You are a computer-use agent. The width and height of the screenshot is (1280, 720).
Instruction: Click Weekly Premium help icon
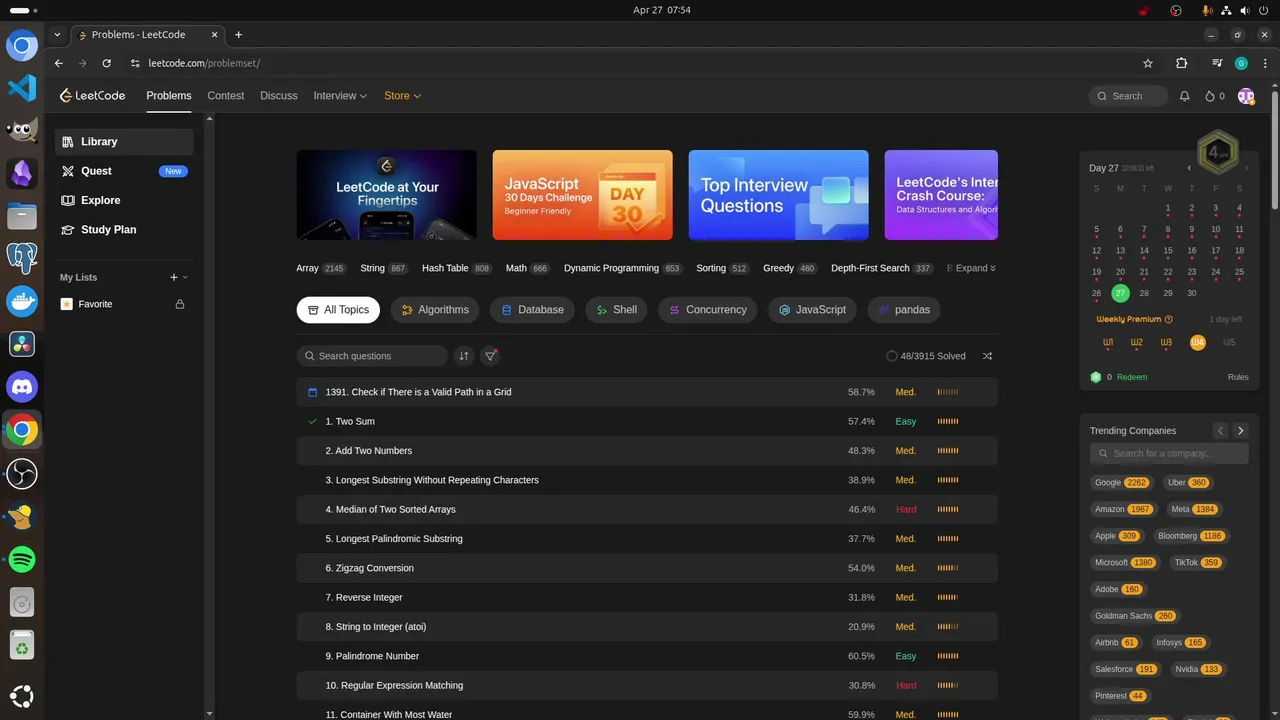[x=1169, y=320]
